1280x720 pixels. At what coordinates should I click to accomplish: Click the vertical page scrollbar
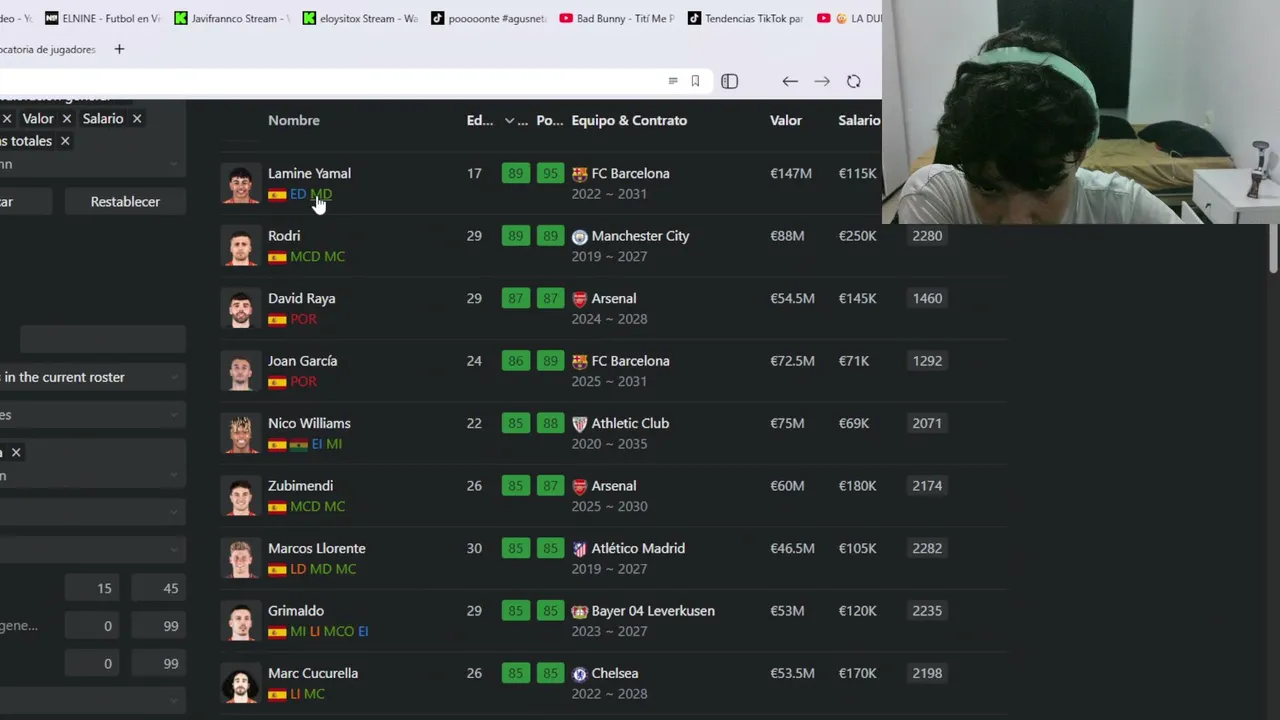1273,248
